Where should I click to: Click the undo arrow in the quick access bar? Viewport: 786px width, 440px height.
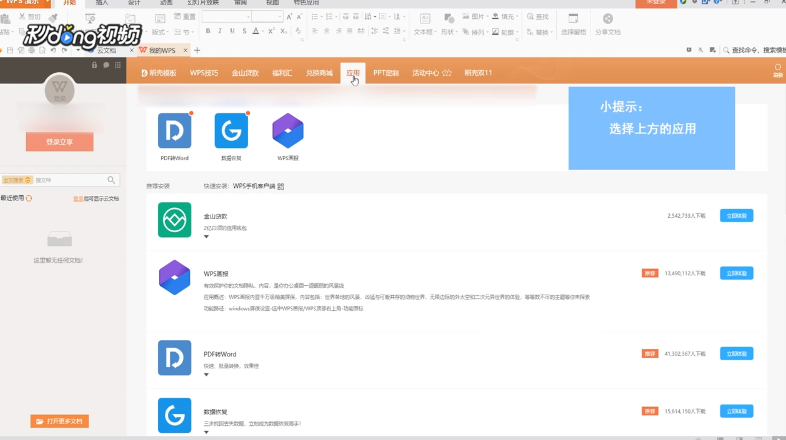click(x=53, y=50)
